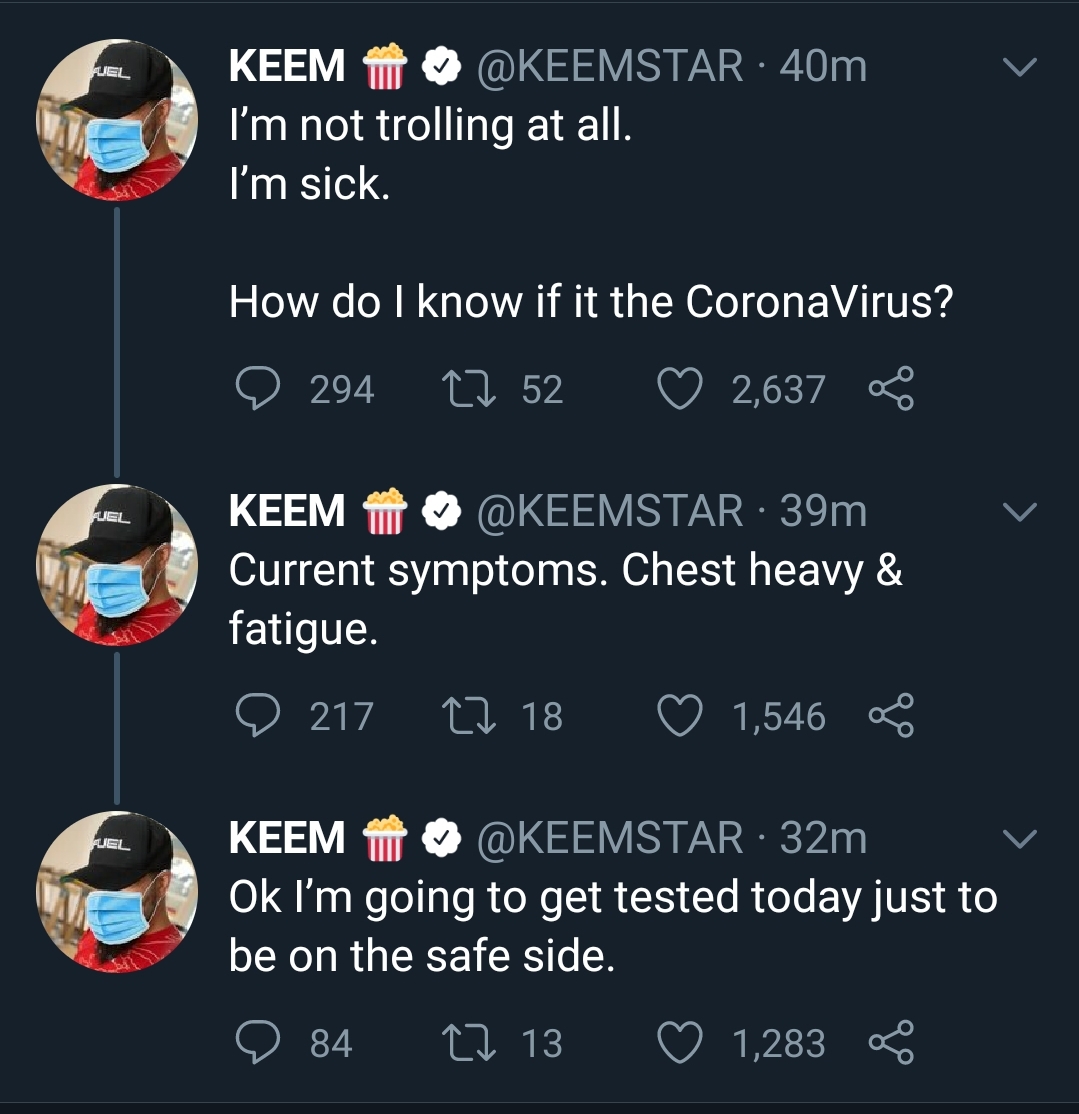Open the KEEM display name on the last tweet
The width and height of the screenshot is (1079, 1114).
[x=287, y=837]
